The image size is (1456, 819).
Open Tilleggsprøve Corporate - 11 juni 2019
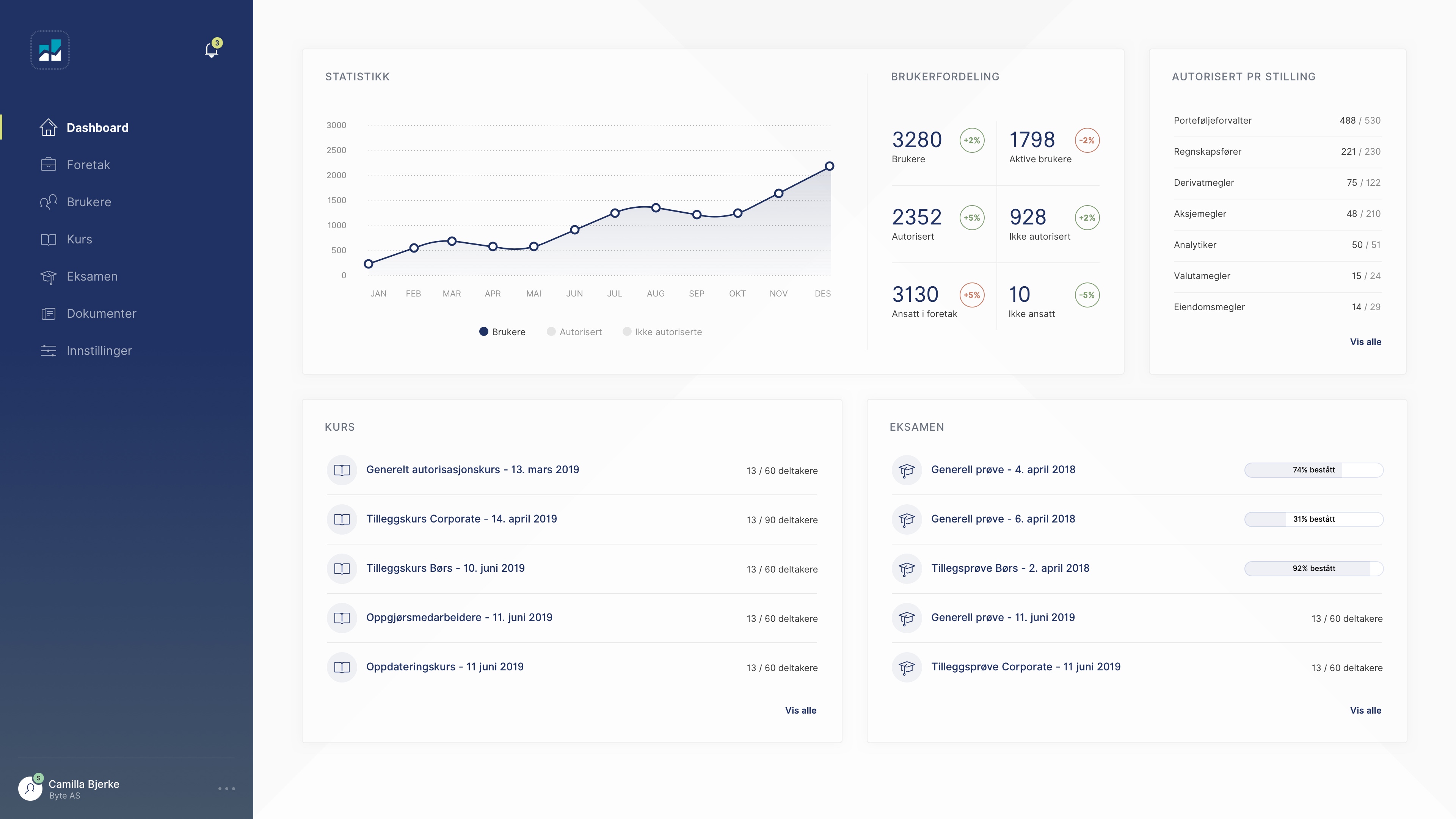pyautogui.click(x=1025, y=667)
